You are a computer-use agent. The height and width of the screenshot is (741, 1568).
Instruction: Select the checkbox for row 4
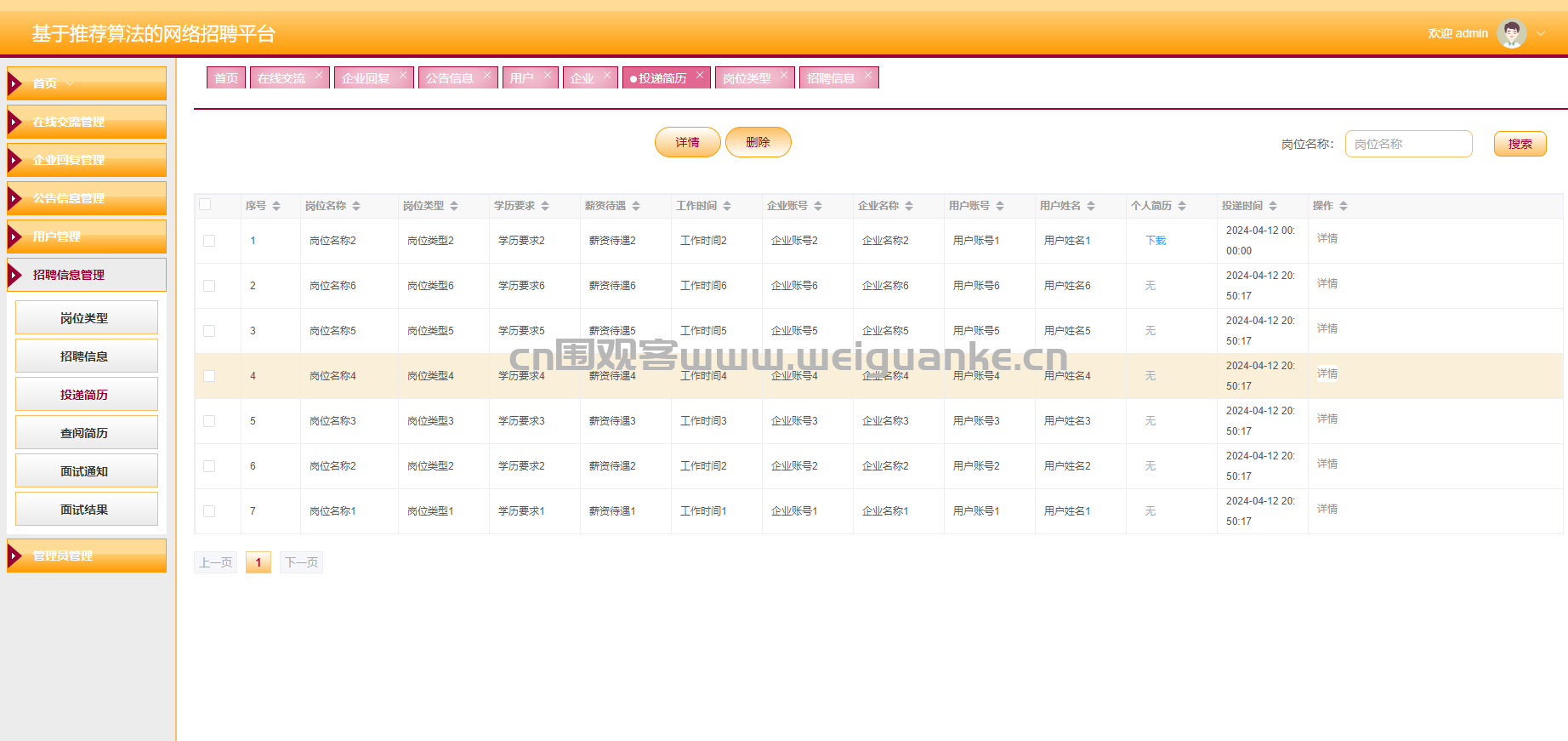[209, 376]
